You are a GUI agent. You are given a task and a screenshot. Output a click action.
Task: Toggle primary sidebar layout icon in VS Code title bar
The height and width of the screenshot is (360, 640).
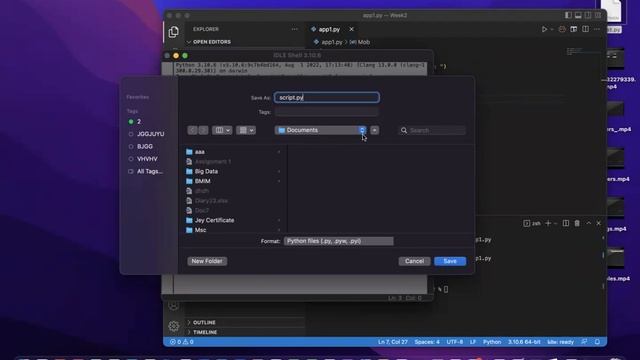pyautogui.click(x=568, y=15)
